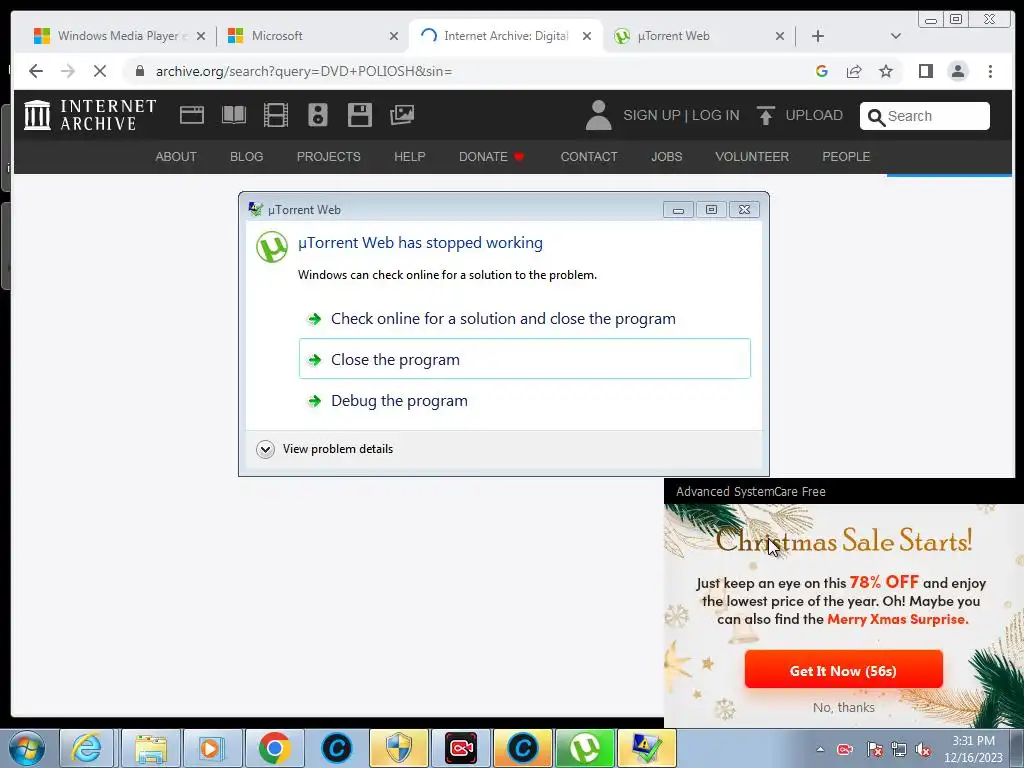Open the Web (Wayback) media icon
1024x768 pixels.
pyautogui.click(x=192, y=115)
